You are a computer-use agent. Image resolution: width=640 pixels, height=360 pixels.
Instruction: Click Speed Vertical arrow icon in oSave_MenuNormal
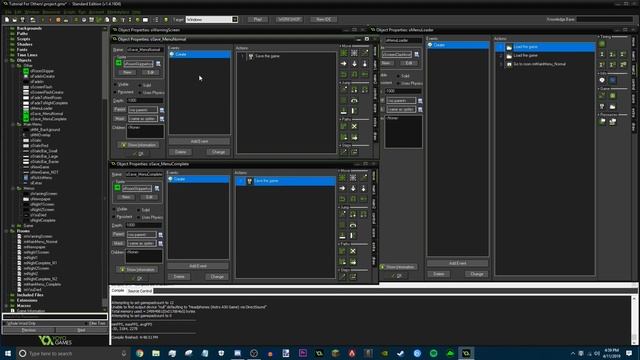point(354,64)
